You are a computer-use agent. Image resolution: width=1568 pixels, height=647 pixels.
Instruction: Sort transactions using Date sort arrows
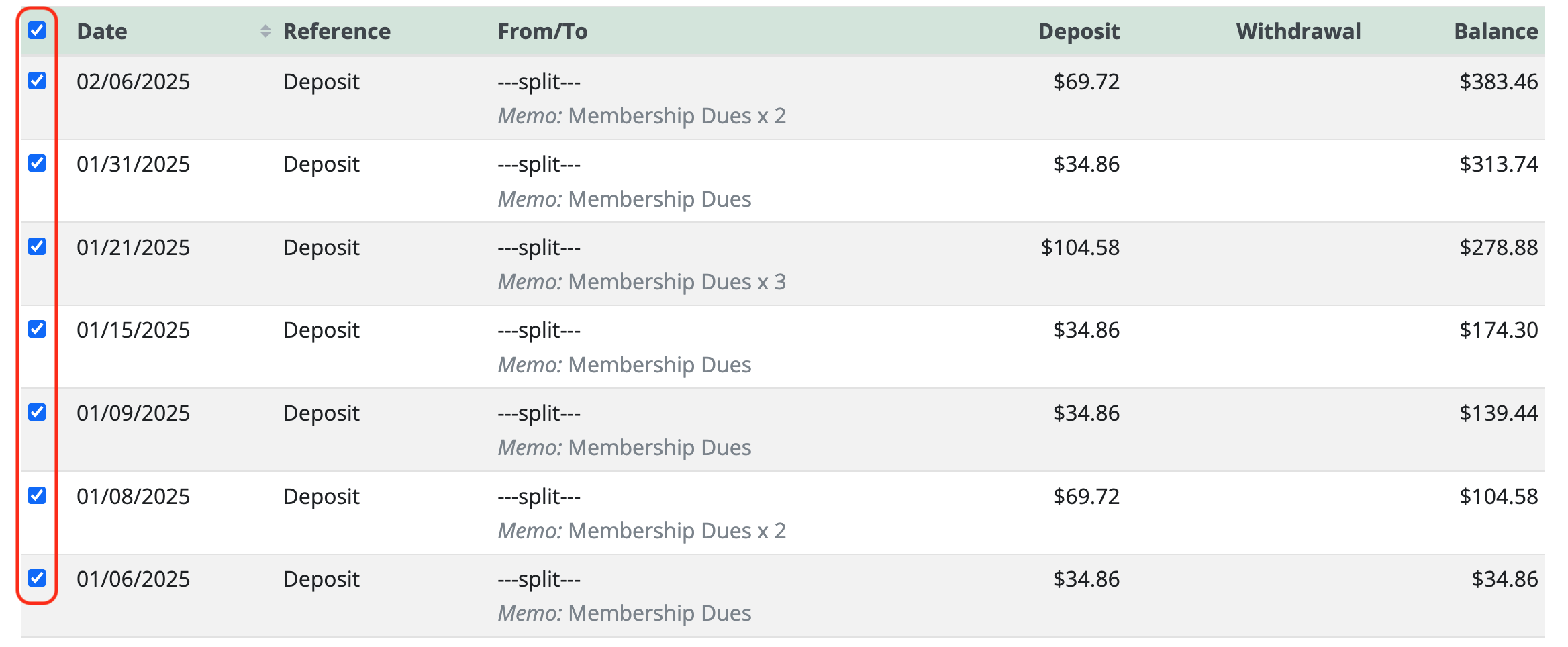click(266, 31)
